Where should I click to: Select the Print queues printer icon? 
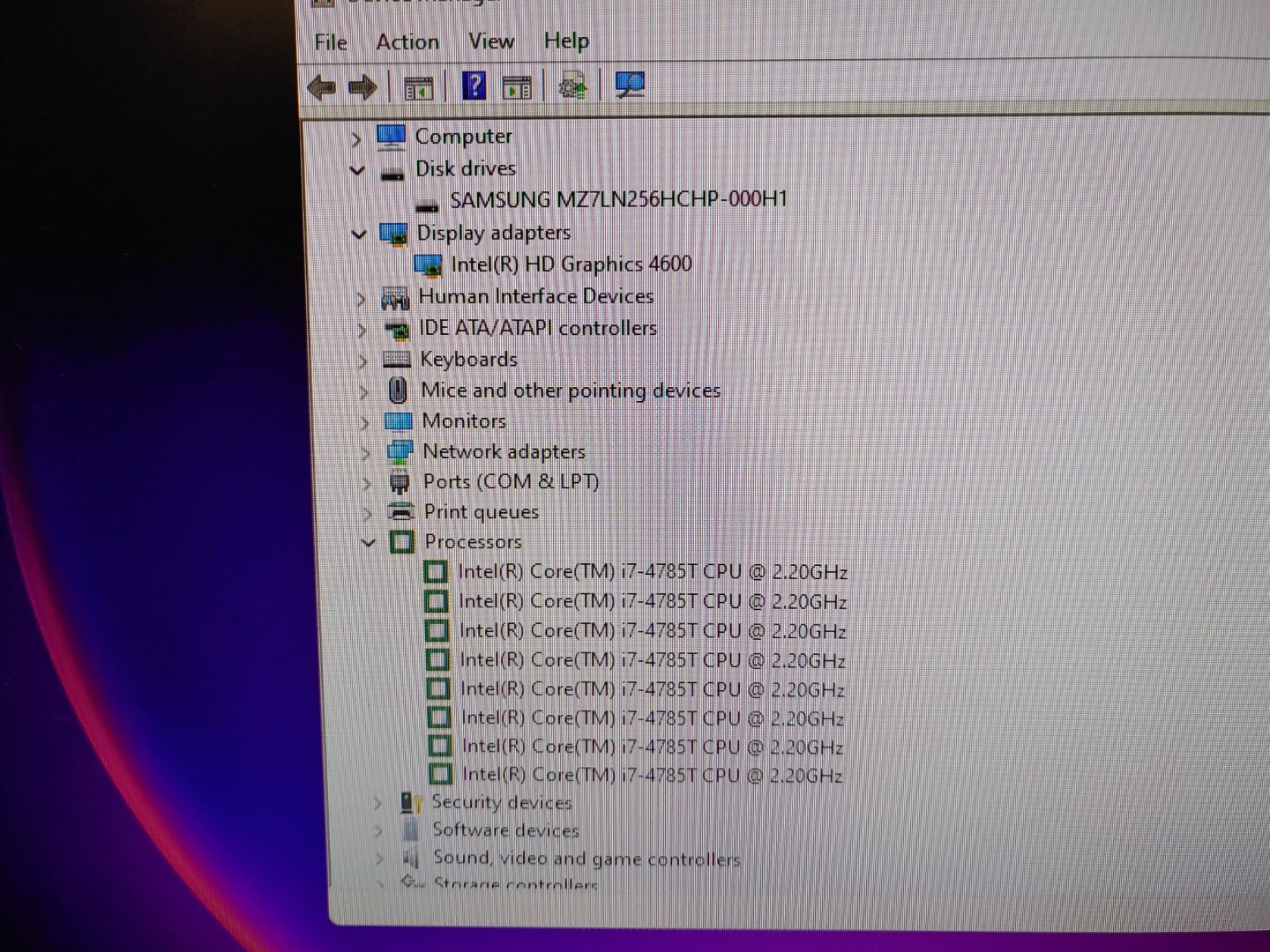click(x=401, y=511)
